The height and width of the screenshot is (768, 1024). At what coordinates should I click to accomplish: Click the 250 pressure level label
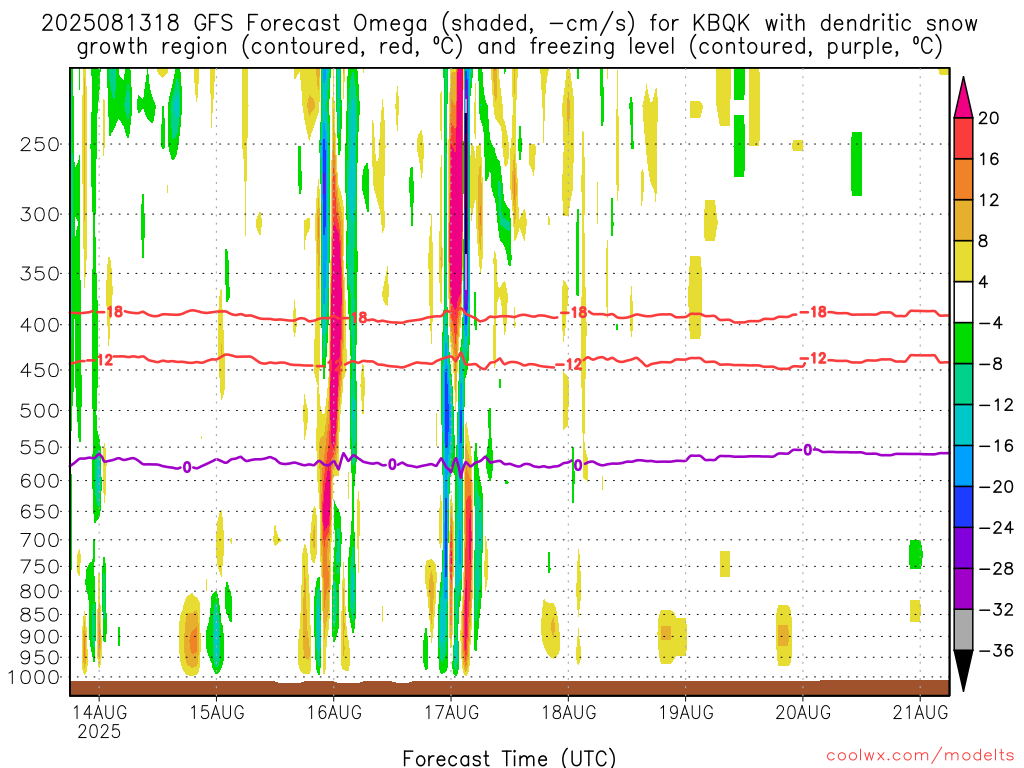pos(39,144)
